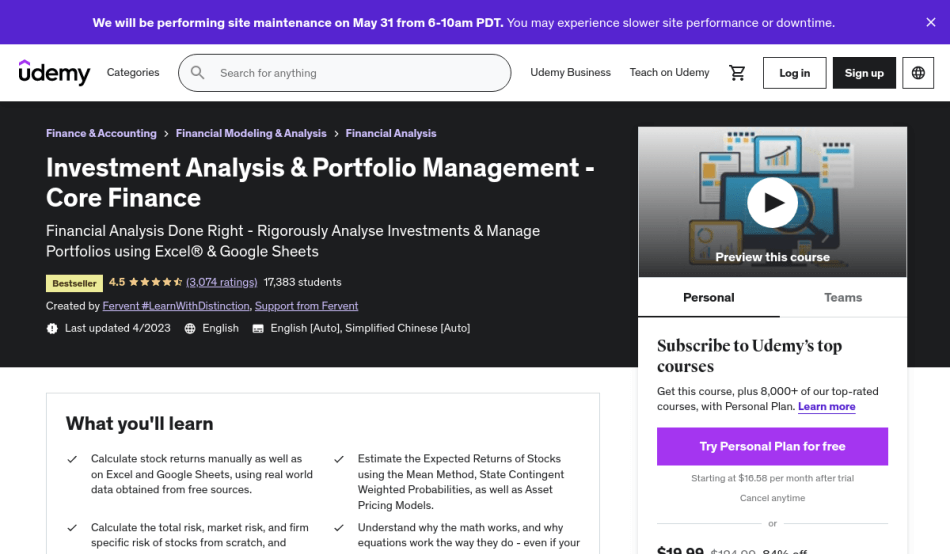Screen dimensions: 950x554
Task: Go to Financial Modeling & Analysis breadcrumb
Action: click(251, 133)
